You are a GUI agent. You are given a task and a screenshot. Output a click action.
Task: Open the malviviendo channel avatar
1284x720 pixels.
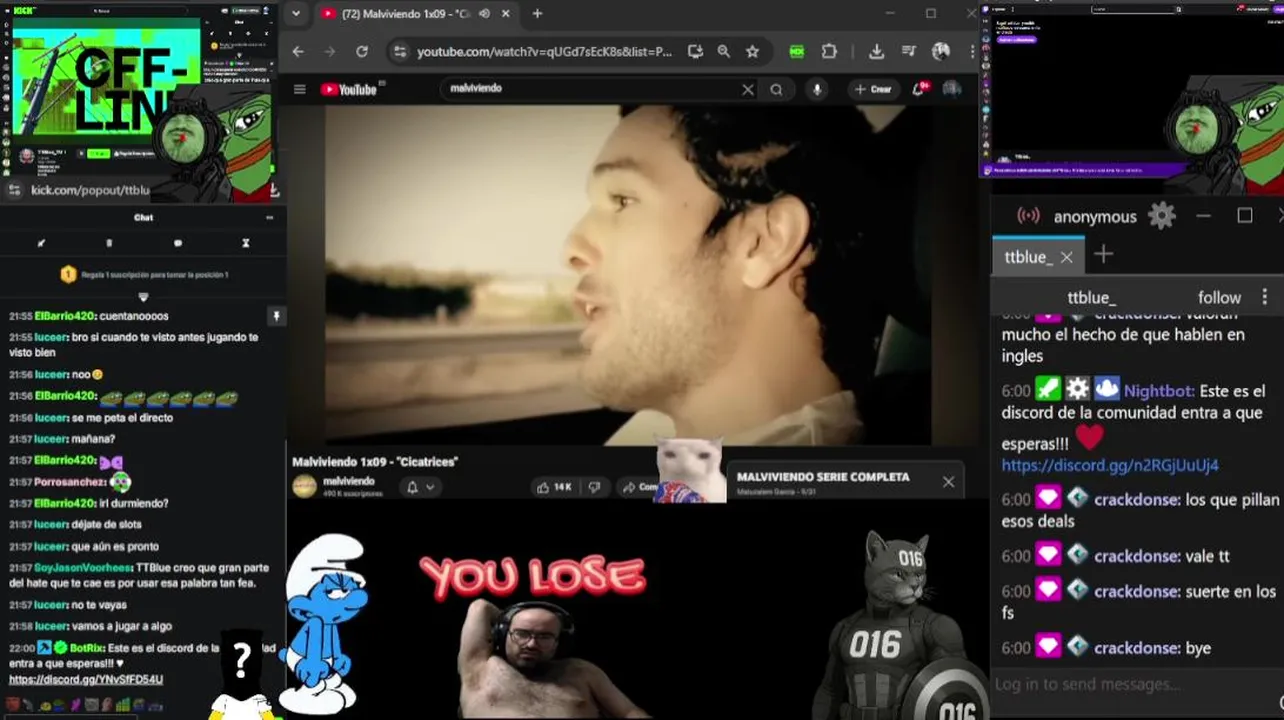[x=304, y=487]
